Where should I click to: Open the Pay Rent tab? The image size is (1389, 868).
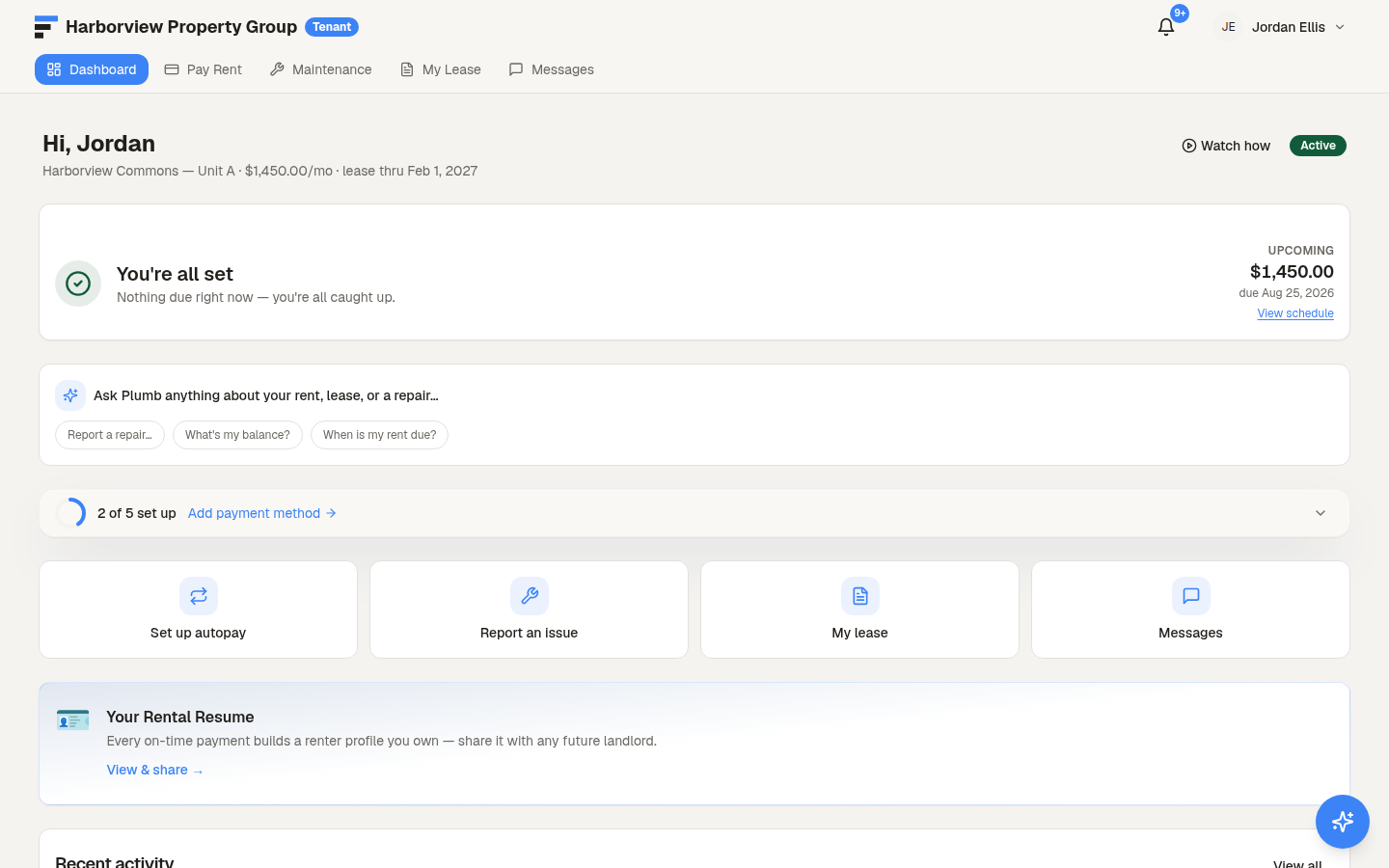click(203, 69)
